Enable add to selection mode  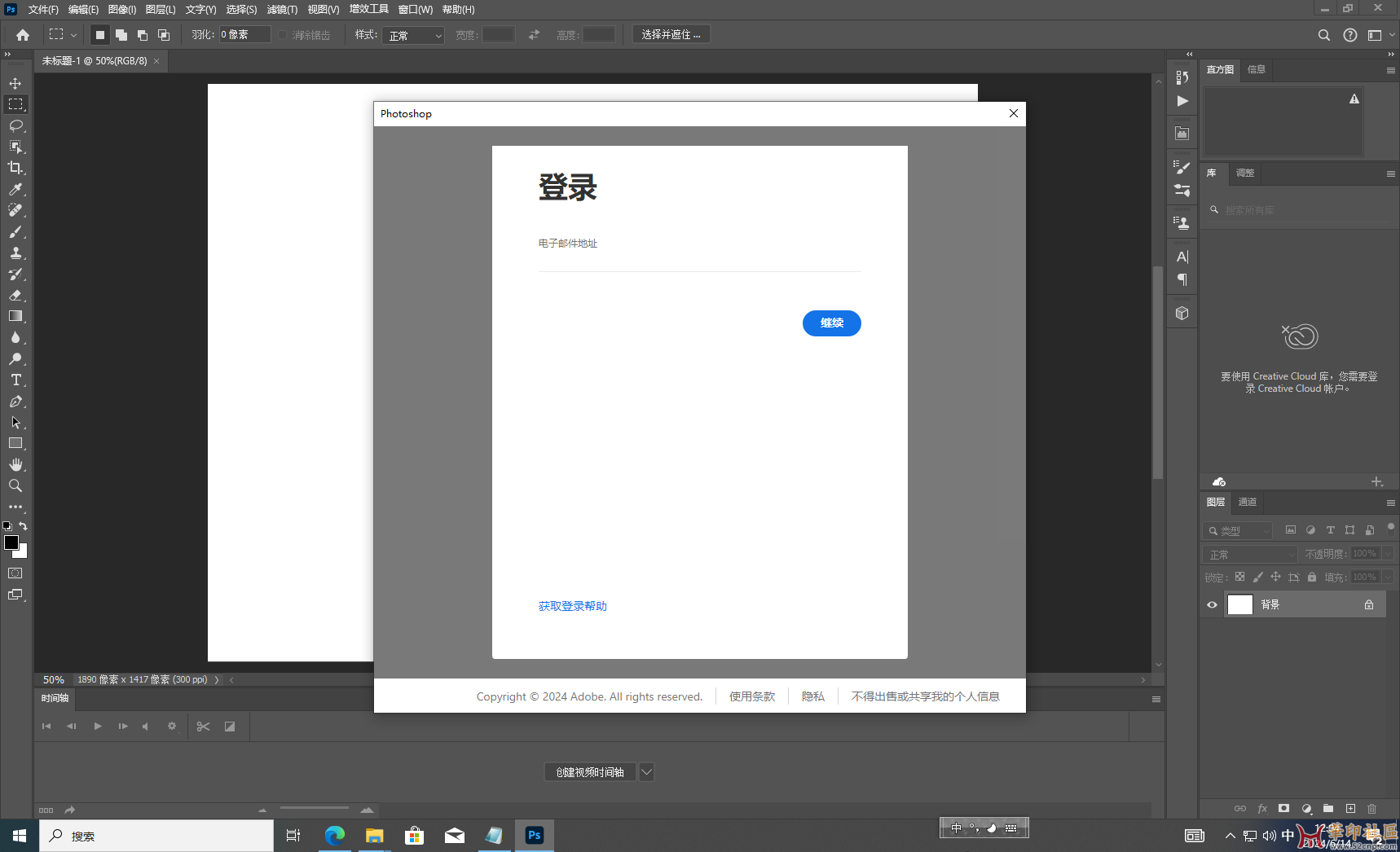point(121,35)
